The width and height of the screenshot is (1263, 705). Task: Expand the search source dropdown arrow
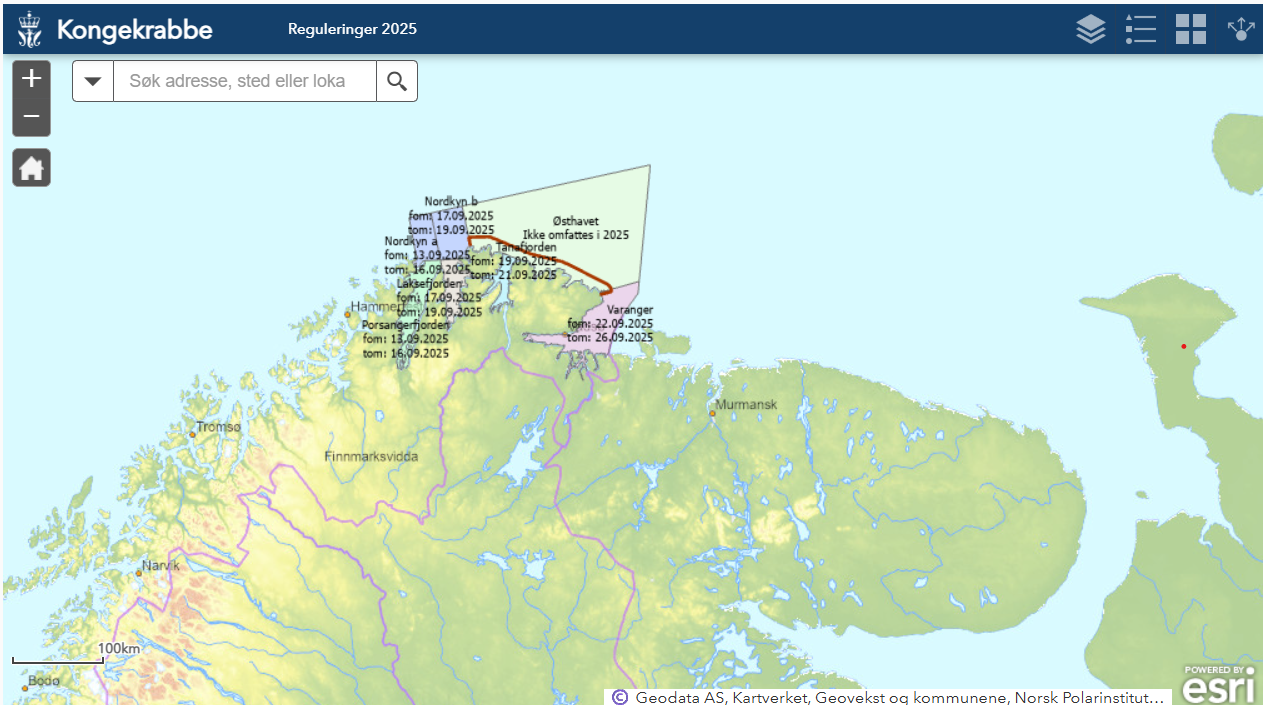coord(93,81)
